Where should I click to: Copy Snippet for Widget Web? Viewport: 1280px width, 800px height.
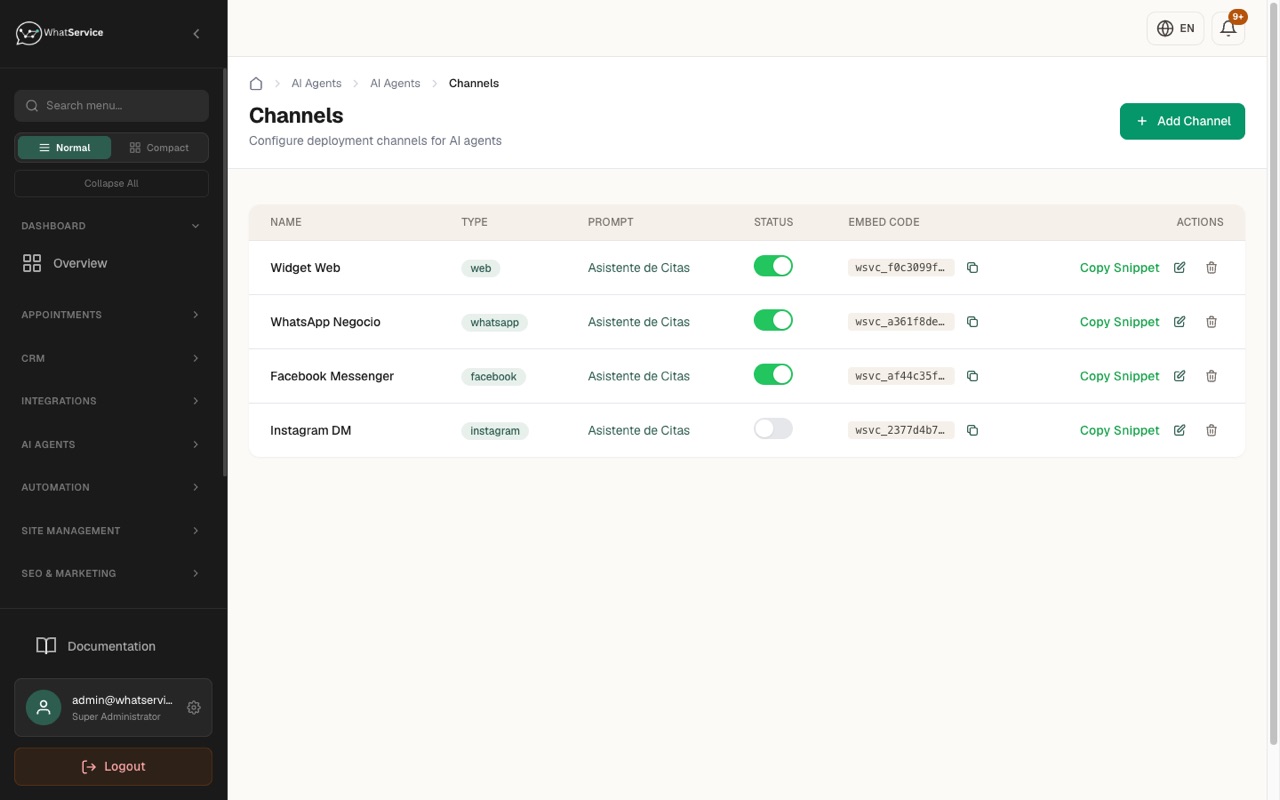(x=1119, y=268)
